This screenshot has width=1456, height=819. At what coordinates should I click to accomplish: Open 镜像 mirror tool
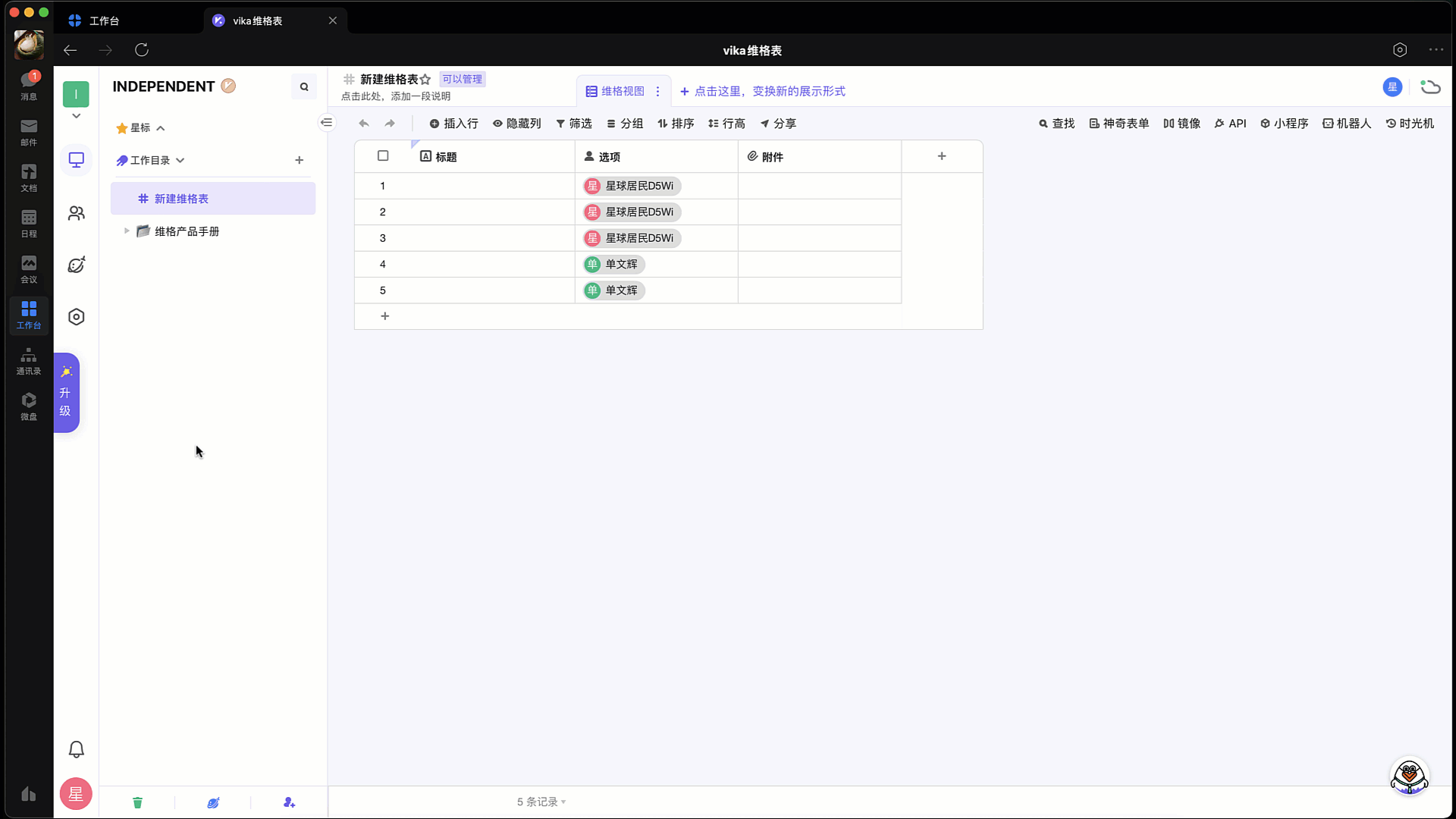coord(1181,124)
